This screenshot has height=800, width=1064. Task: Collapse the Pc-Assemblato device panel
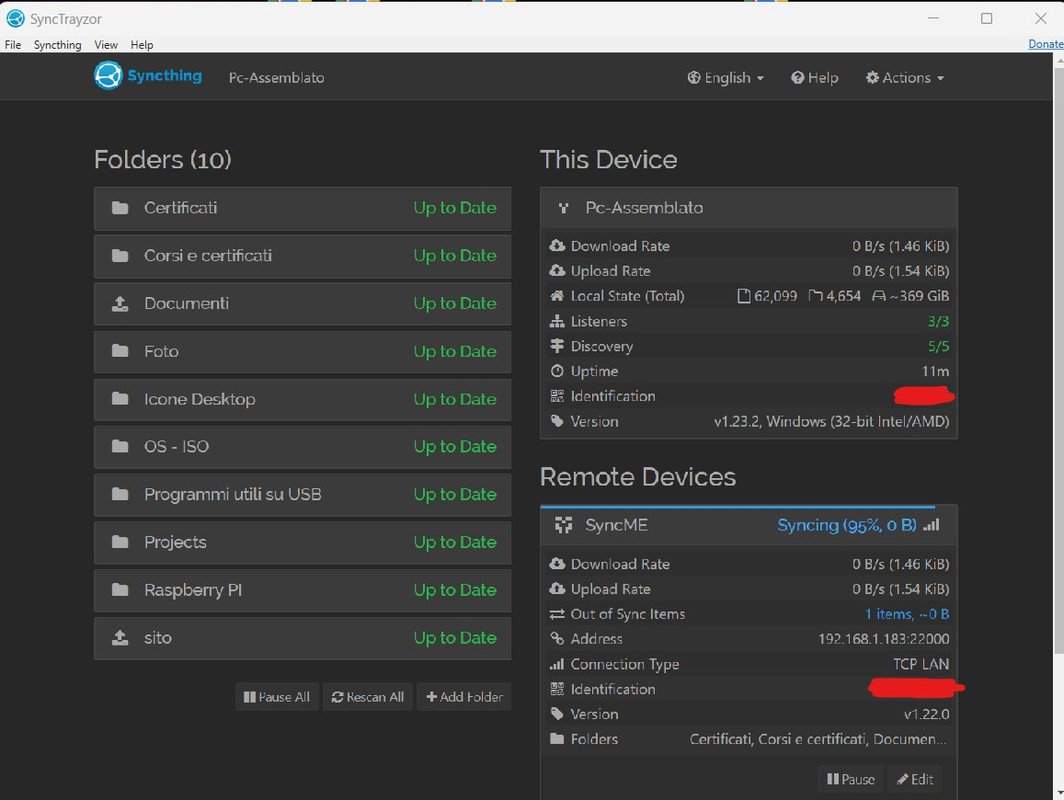(x=748, y=208)
